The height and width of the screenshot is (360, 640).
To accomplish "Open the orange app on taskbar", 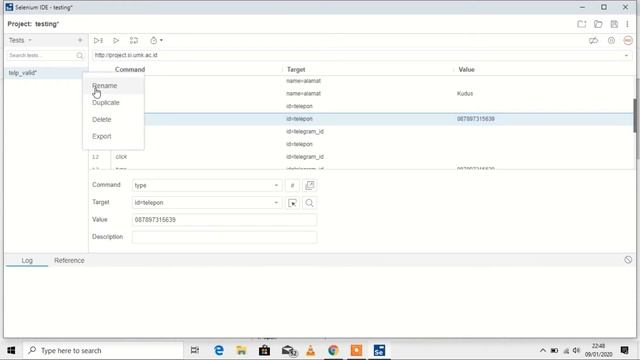I will [x=356, y=351].
